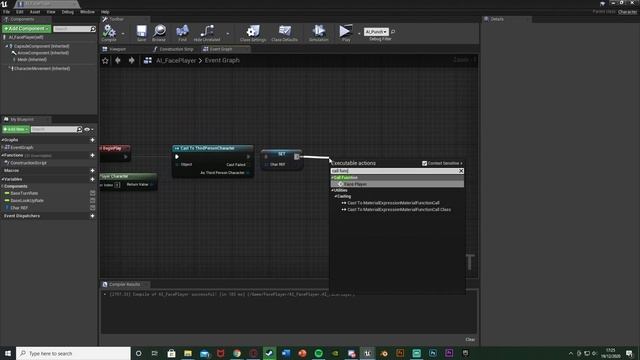Open Play options dropdown arrow
This screenshot has height=360, width=640.
point(359,34)
